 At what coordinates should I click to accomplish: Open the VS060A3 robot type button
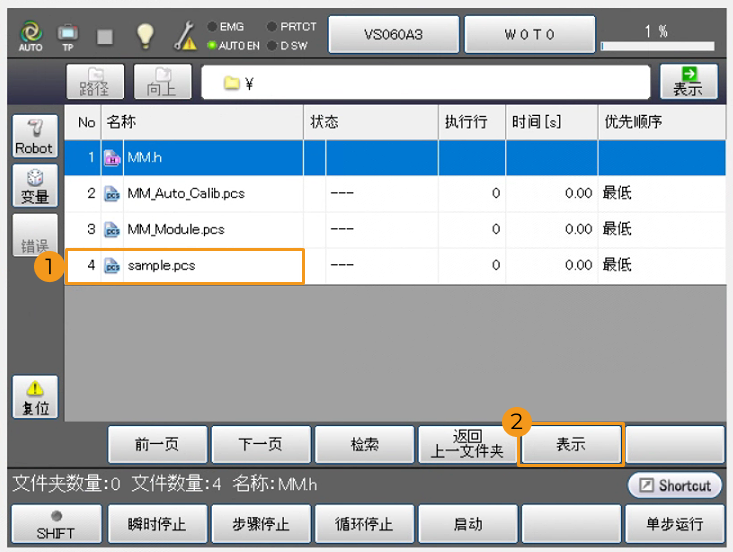click(393, 35)
